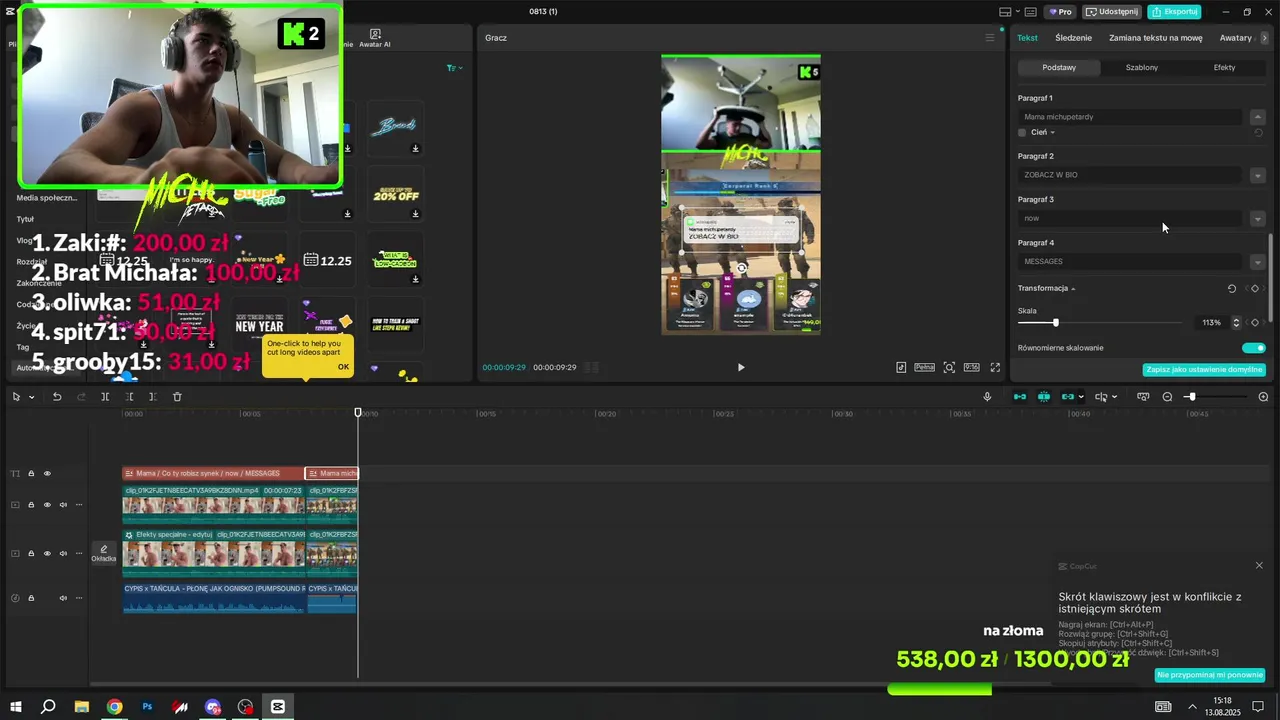
Task: Click the focus zoom magnifier icon in player
Action: coord(949,367)
